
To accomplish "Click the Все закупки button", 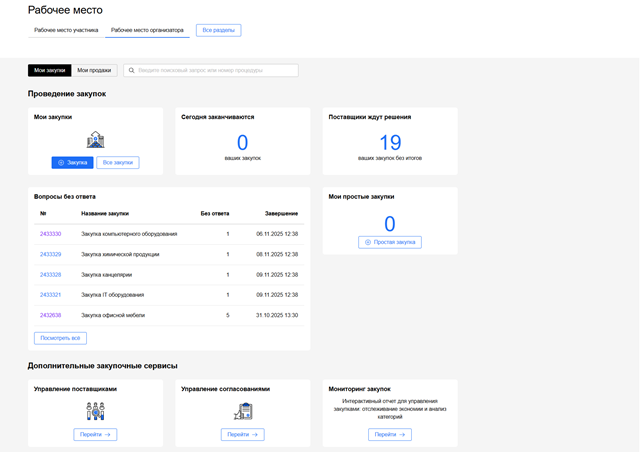I will pyautogui.click(x=118, y=162).
